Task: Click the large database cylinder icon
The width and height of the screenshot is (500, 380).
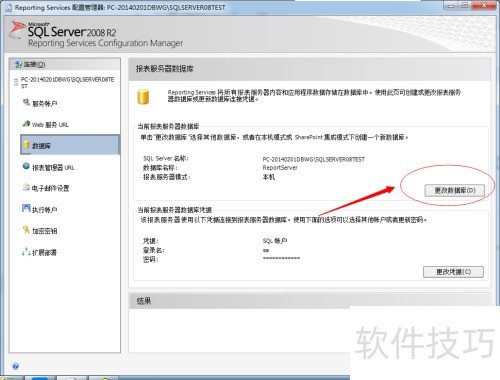Action: [143, 97]
